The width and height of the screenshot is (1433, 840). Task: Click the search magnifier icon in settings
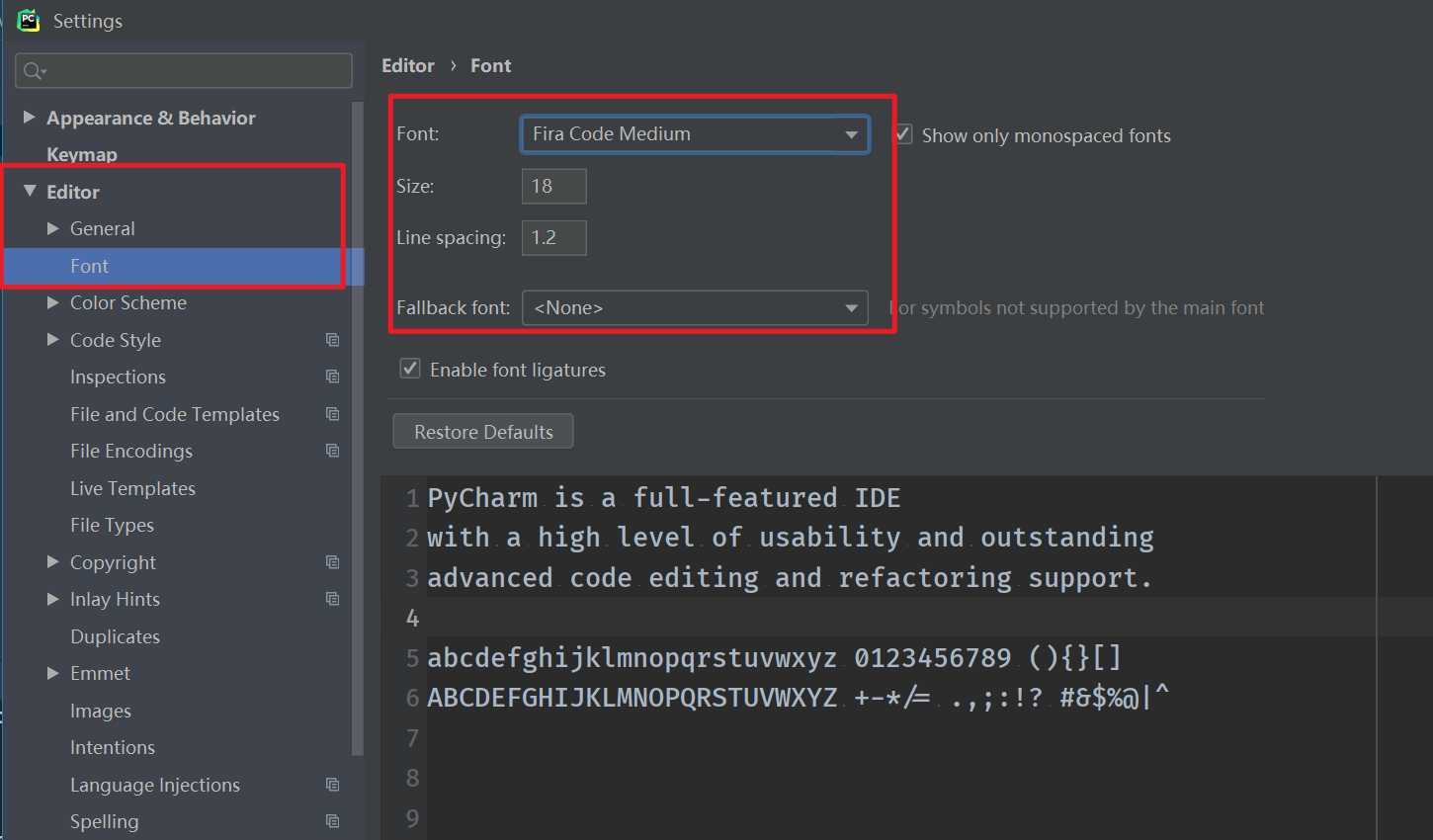point(33,71)
